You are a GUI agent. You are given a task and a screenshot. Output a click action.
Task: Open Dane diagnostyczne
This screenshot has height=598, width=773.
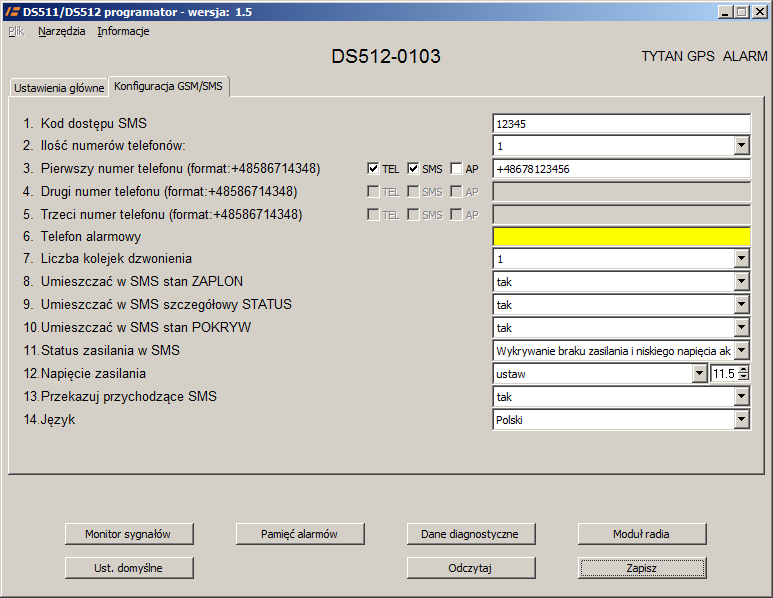point(471,534)
